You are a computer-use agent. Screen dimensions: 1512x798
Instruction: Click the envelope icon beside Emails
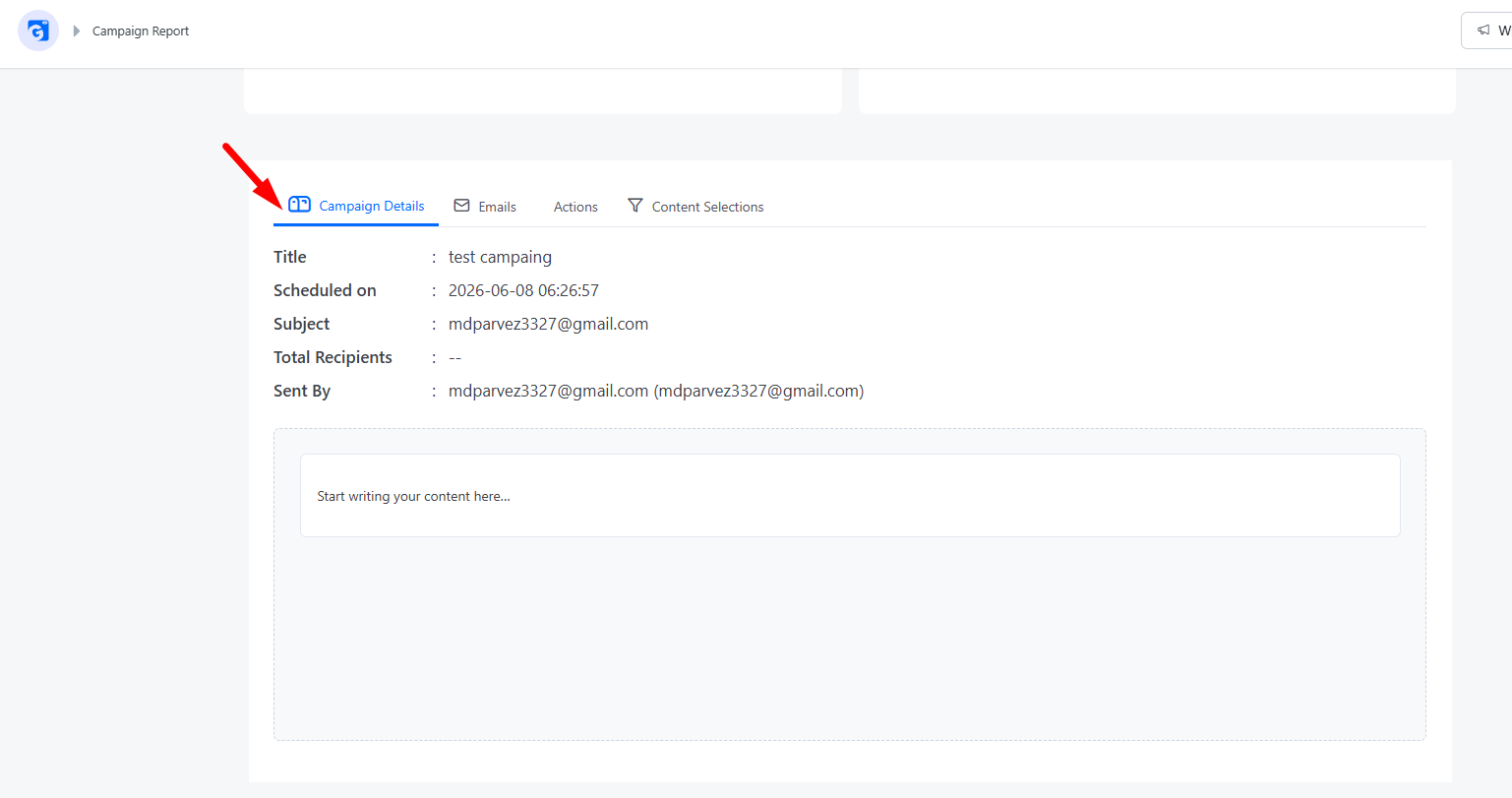(x=461, y=206)
